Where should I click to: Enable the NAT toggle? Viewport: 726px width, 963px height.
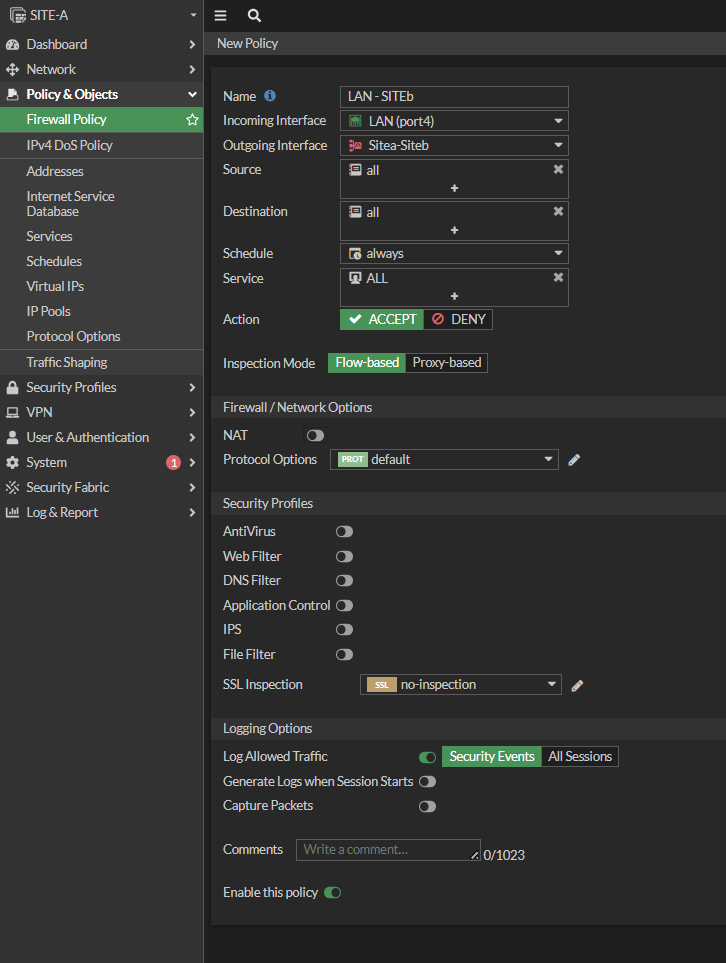pyautogui.click(x=315, y=436)
